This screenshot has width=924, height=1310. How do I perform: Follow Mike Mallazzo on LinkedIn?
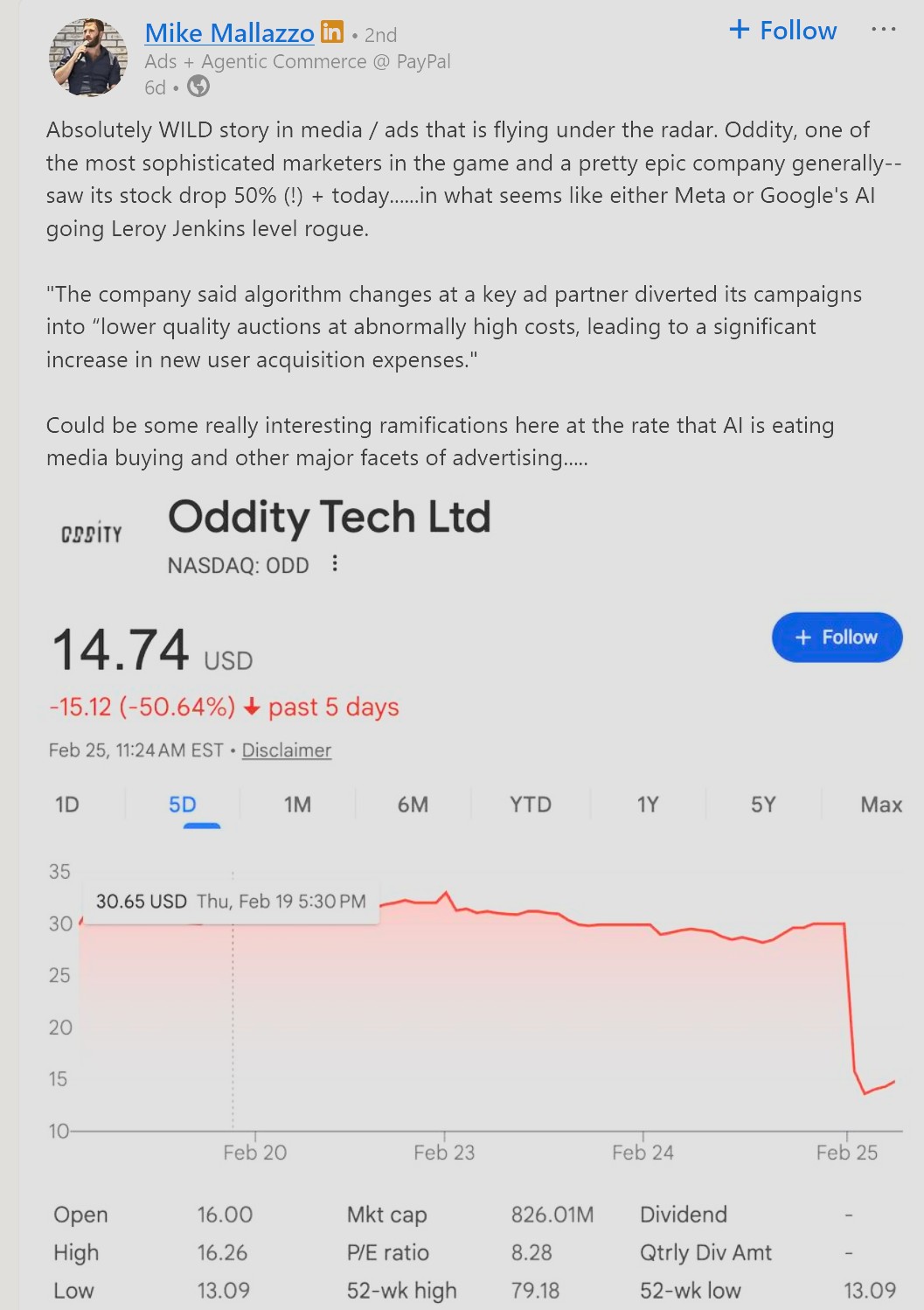click(782, 31)
